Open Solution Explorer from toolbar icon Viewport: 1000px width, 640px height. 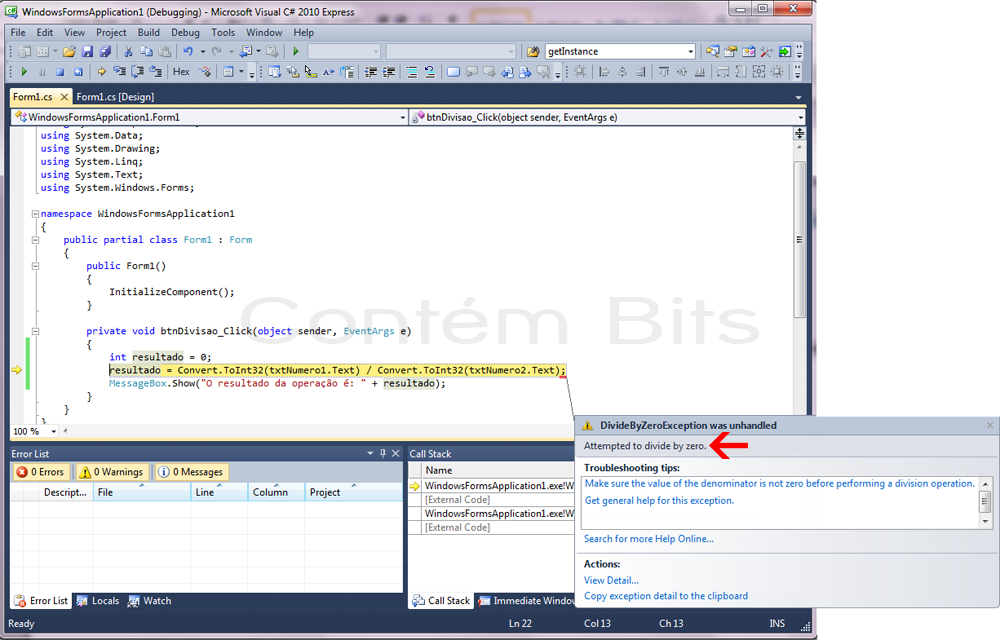pyautogui.click(x=712, y=52)
